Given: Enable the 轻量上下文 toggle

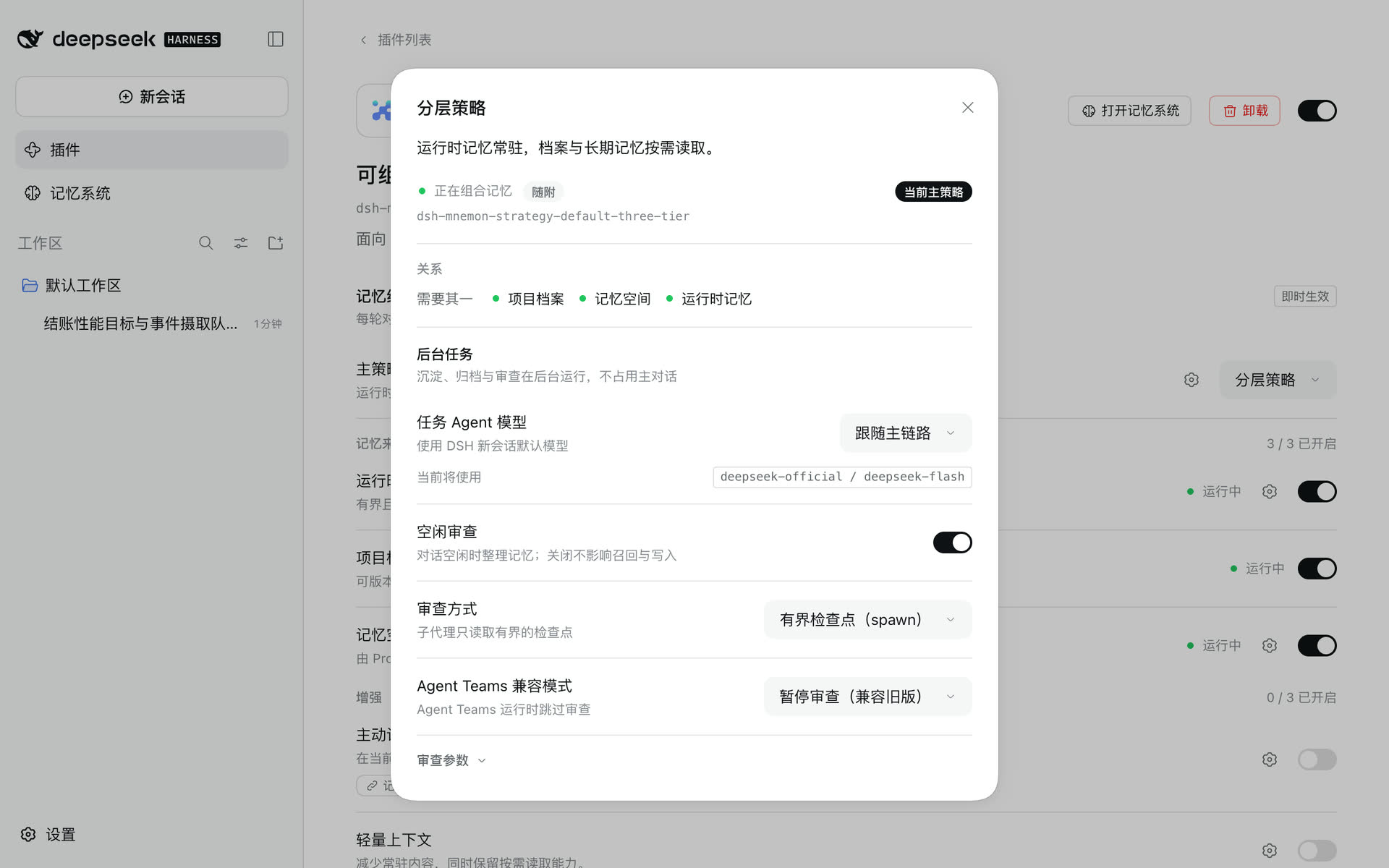Looking at the screenshot, I should [x=1317, y=851].
